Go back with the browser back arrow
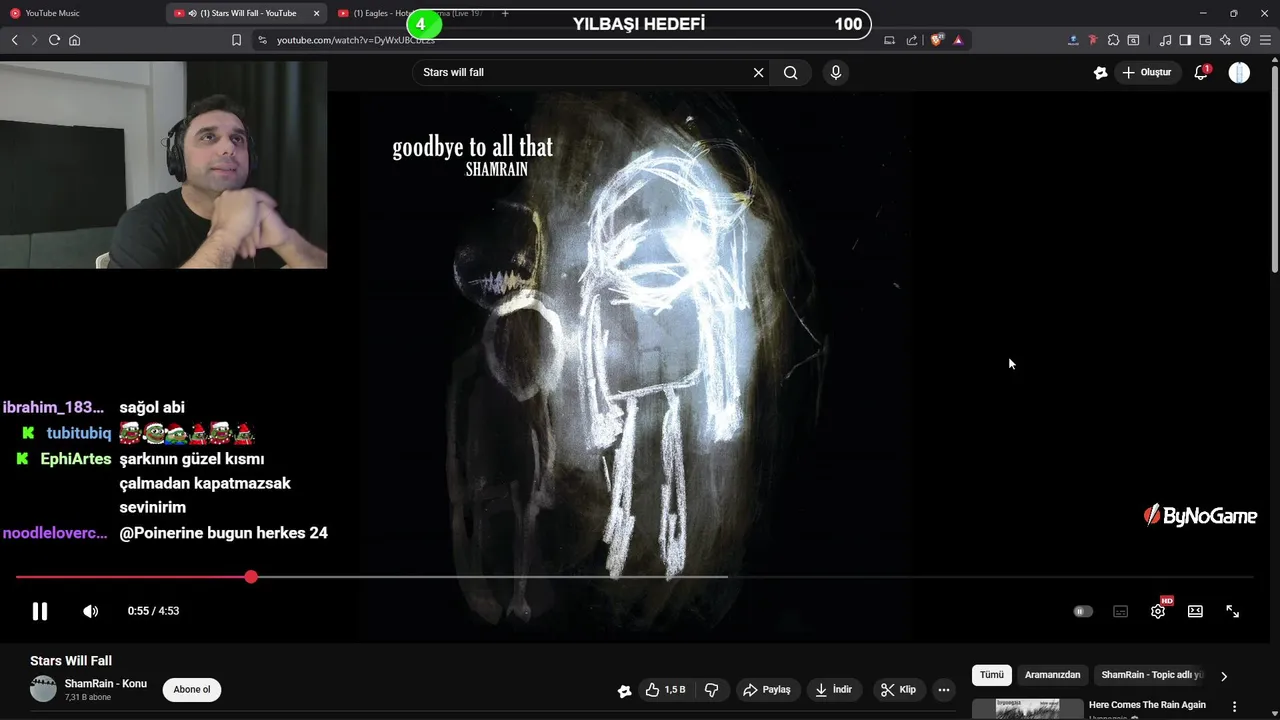Screen dimensions: 1280x720 click(x=14, y=40)
